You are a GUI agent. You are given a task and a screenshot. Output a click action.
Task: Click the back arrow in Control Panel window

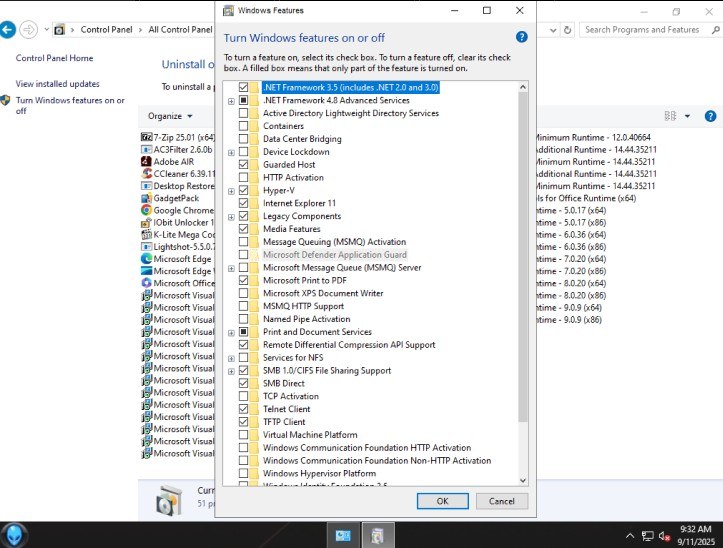point(7,30)
